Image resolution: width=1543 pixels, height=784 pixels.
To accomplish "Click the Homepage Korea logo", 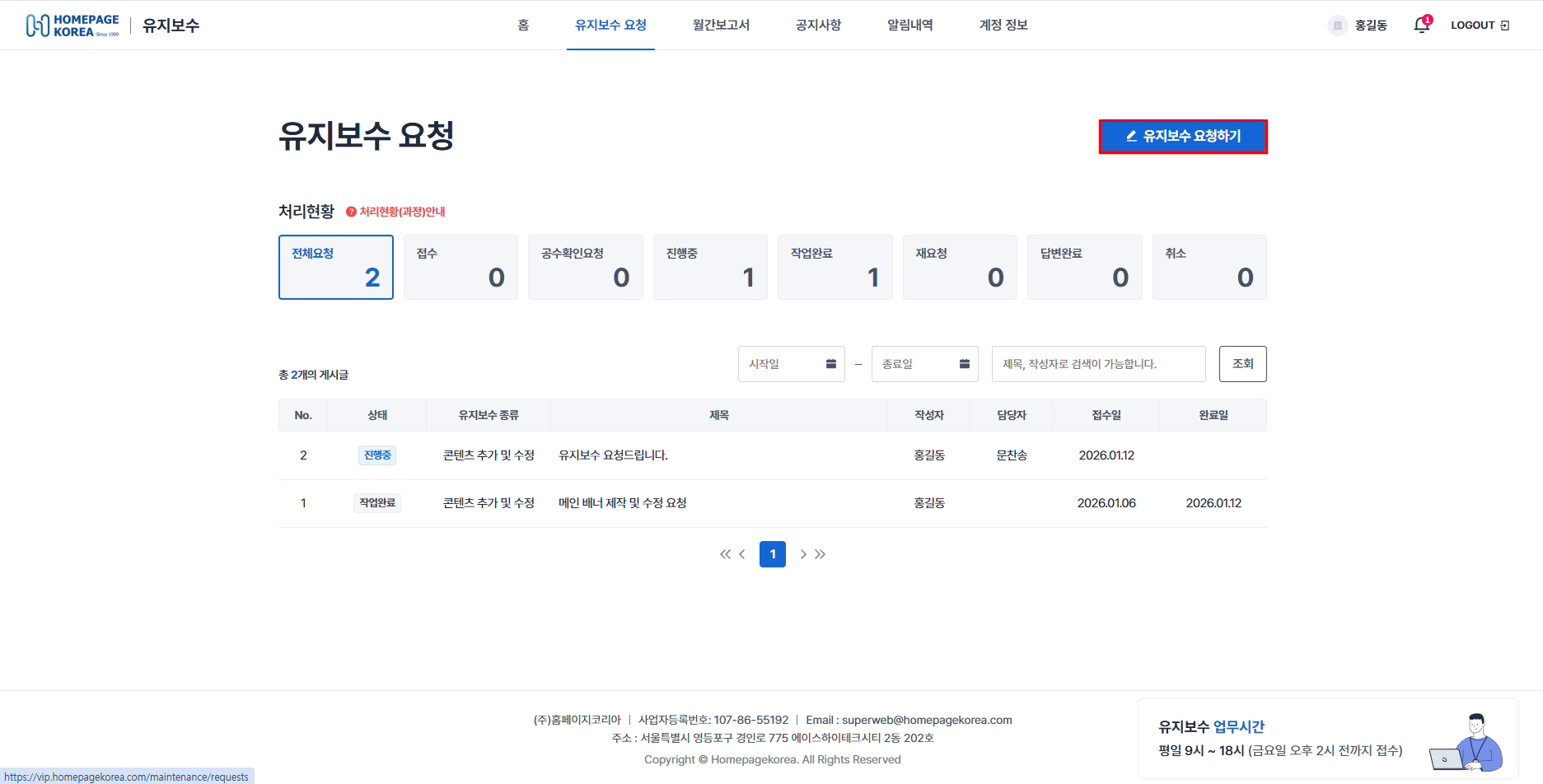I will click(72, 22).
